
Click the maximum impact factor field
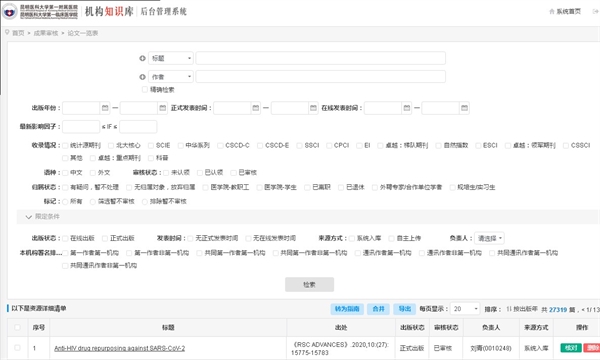(x=138, y=127)
